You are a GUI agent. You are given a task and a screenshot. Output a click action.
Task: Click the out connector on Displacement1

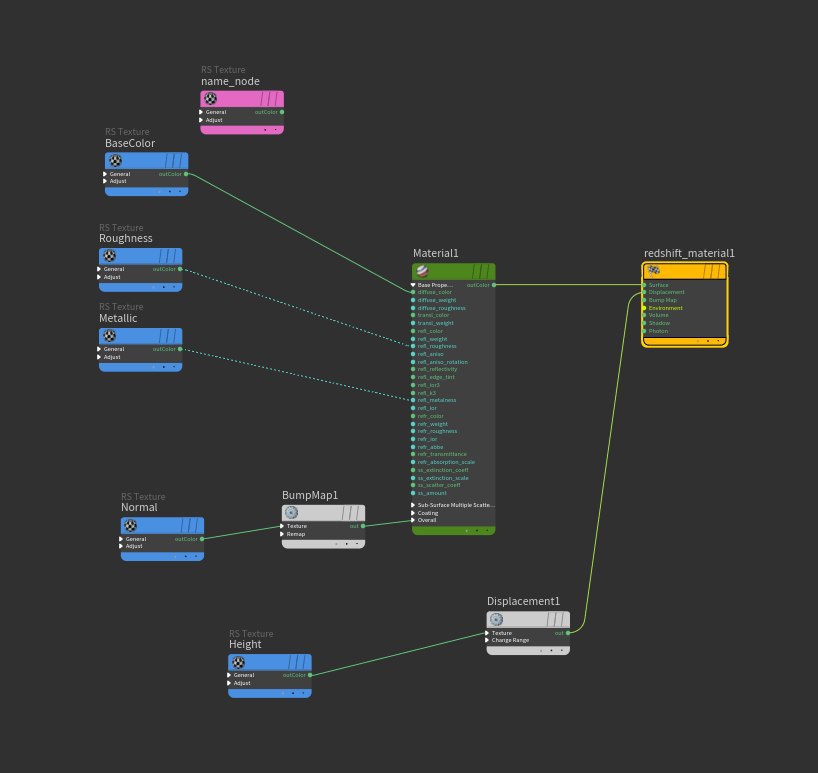(x=568, y=633)
